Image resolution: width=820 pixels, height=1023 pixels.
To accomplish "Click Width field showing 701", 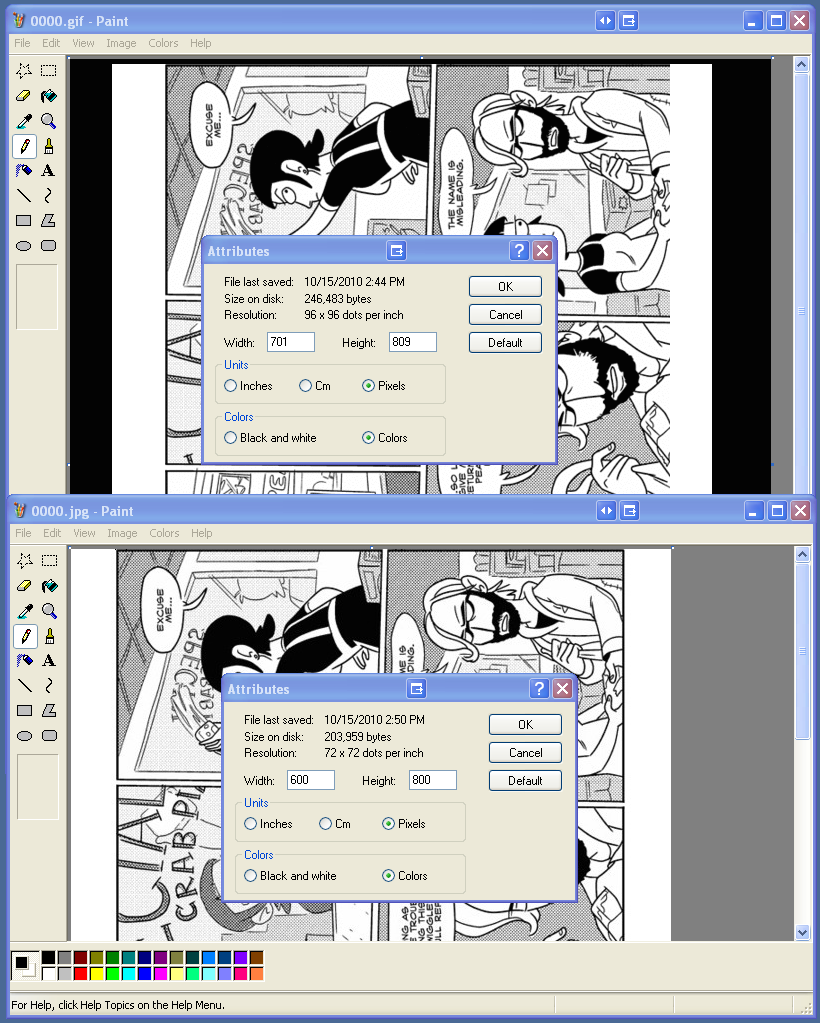I will [x=291, y=342].
